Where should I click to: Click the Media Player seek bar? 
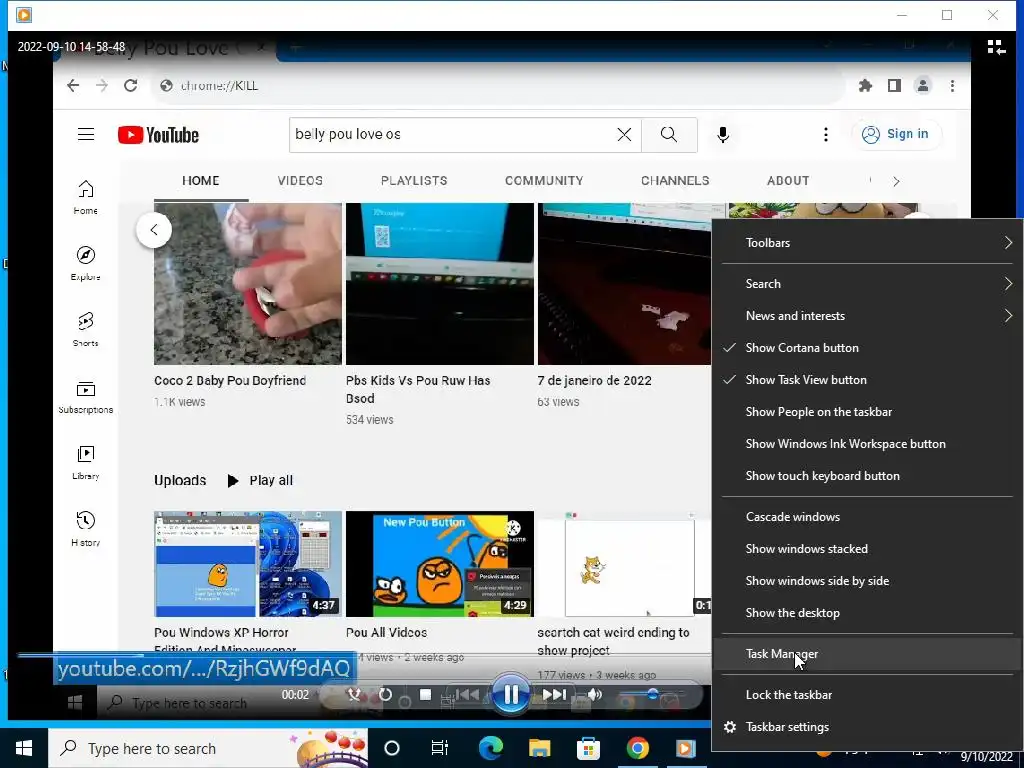(x=363, y=654)
